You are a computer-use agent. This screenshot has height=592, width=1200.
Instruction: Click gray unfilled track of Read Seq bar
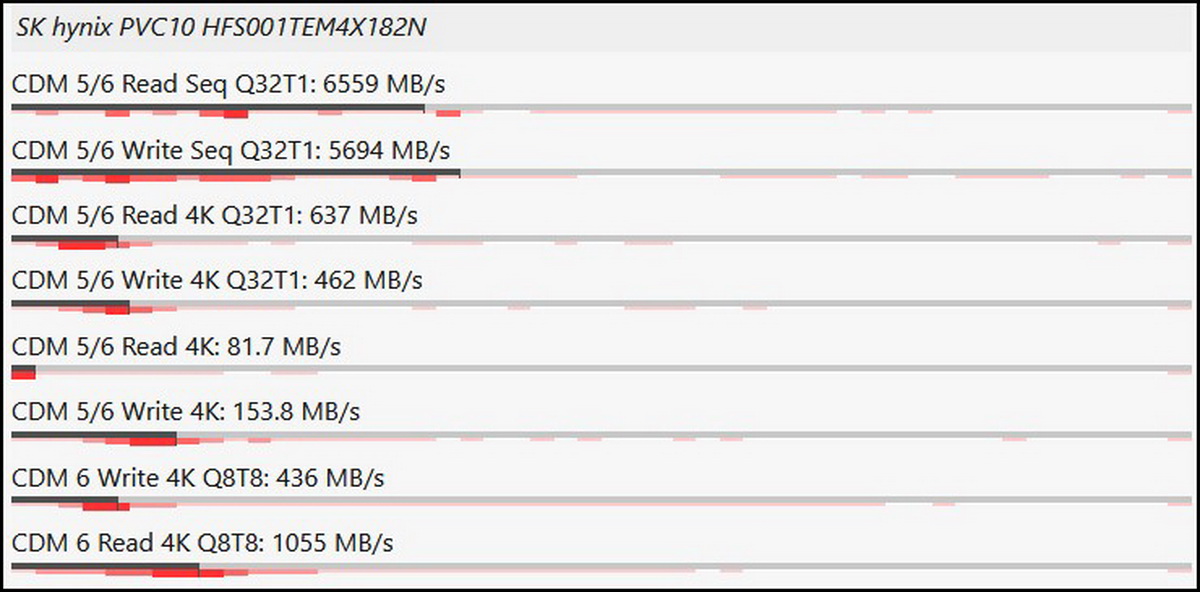click(x=800, y=107)
